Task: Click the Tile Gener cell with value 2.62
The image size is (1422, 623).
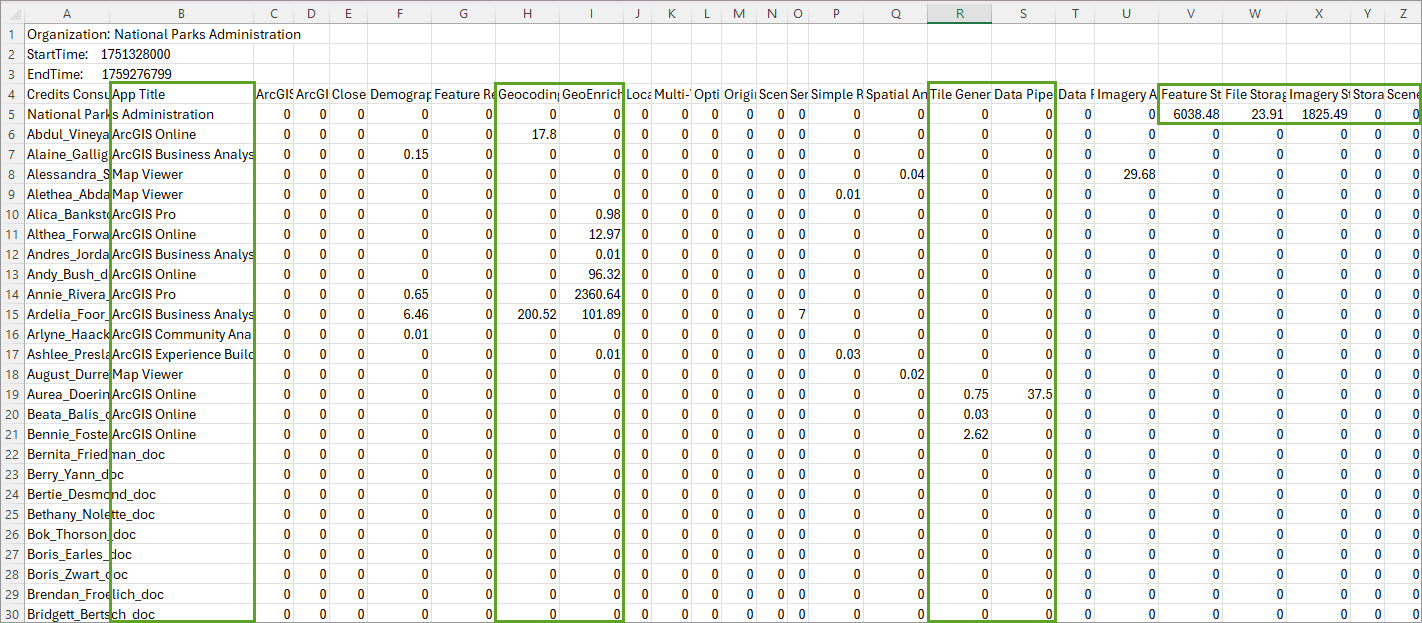Action: tap(959, 434)
